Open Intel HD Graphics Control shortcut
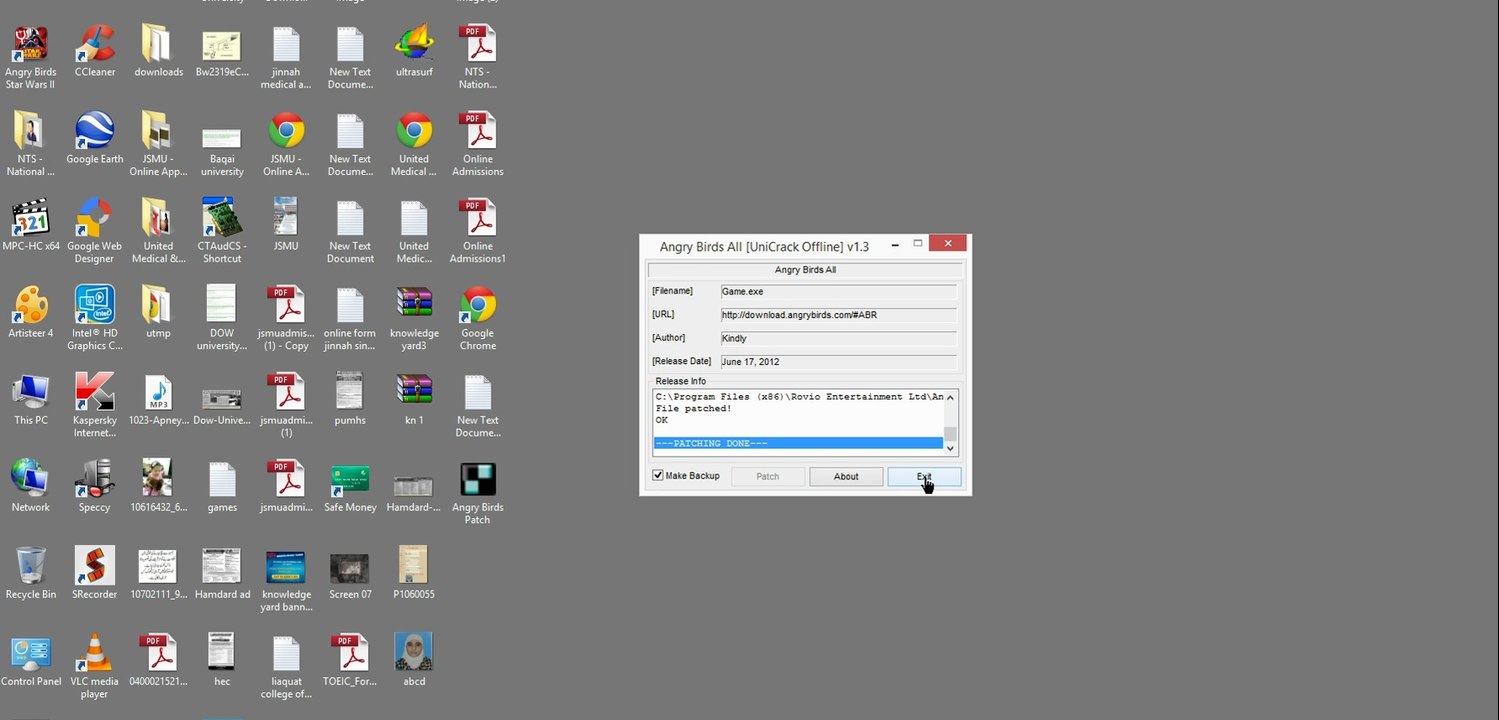 tap(94, 305)
